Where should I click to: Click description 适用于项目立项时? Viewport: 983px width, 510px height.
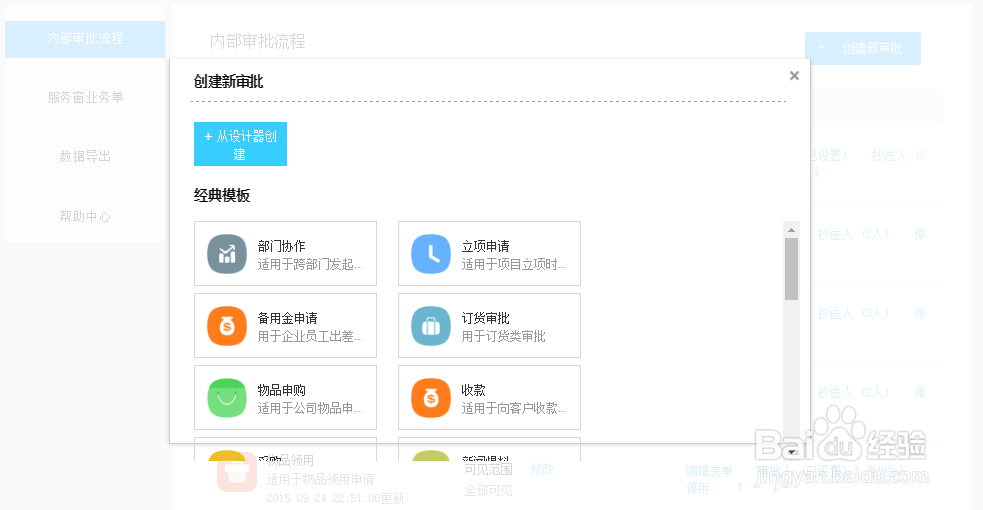pos(513,264)
